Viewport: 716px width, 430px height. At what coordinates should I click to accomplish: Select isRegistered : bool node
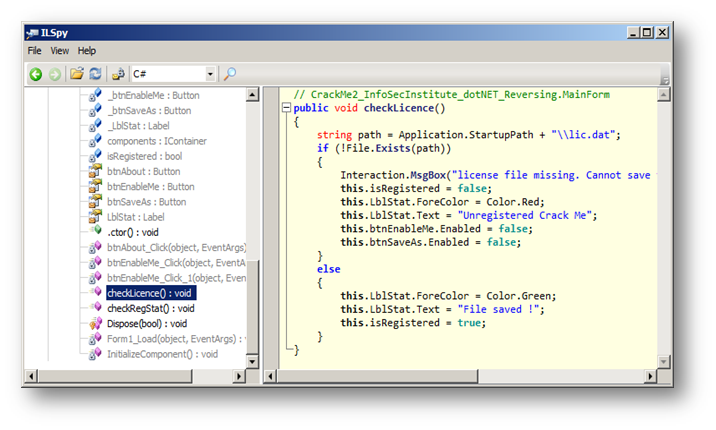pyautogui.click(x=145, y=156)
